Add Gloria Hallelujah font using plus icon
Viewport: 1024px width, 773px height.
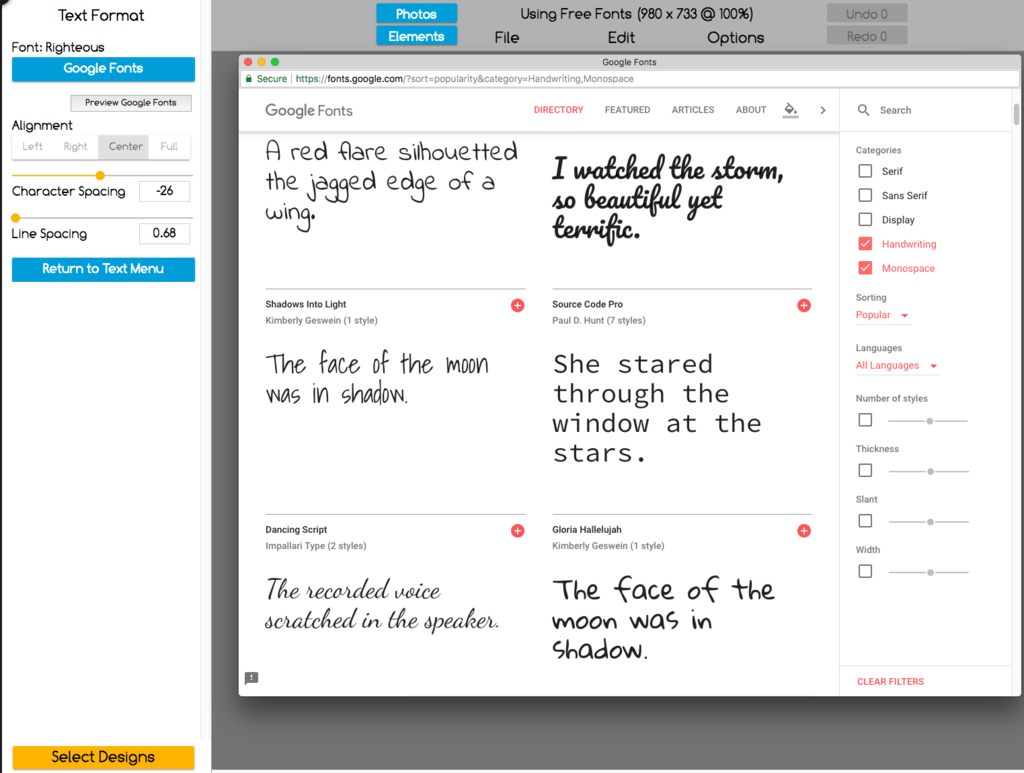tap(804, 531)
